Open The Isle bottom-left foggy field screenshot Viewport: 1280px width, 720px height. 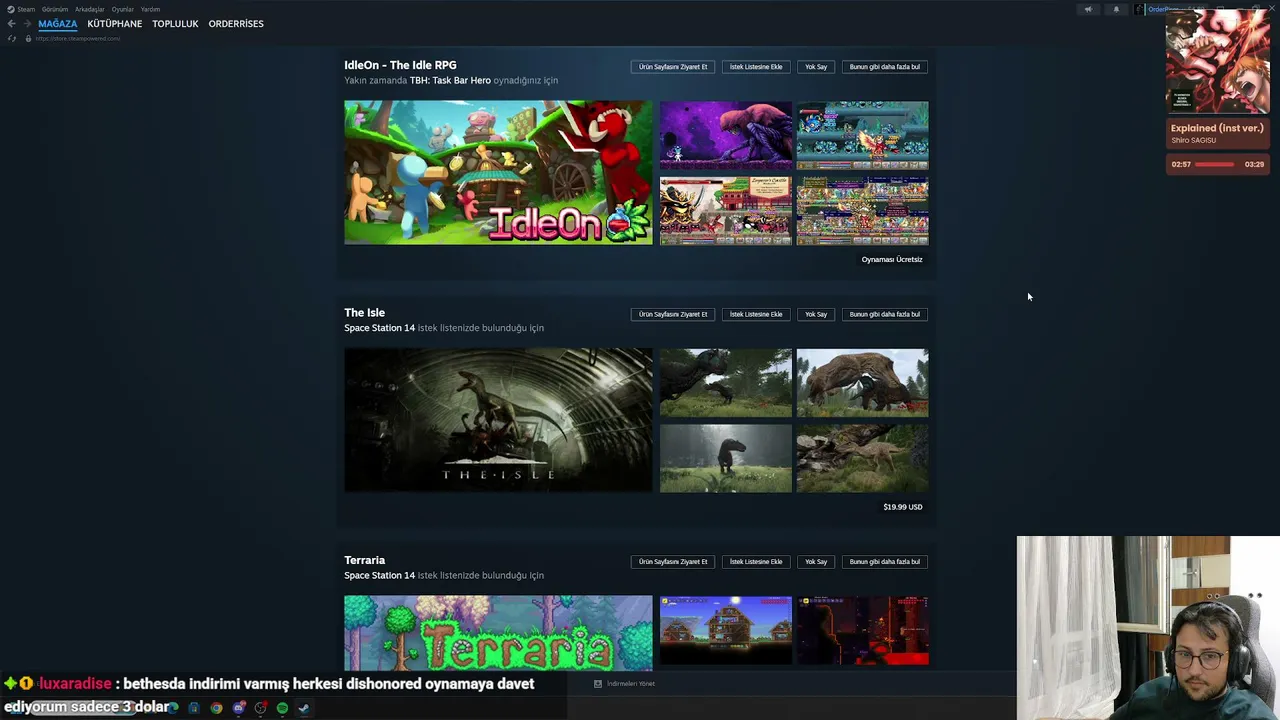pos(726,458)
